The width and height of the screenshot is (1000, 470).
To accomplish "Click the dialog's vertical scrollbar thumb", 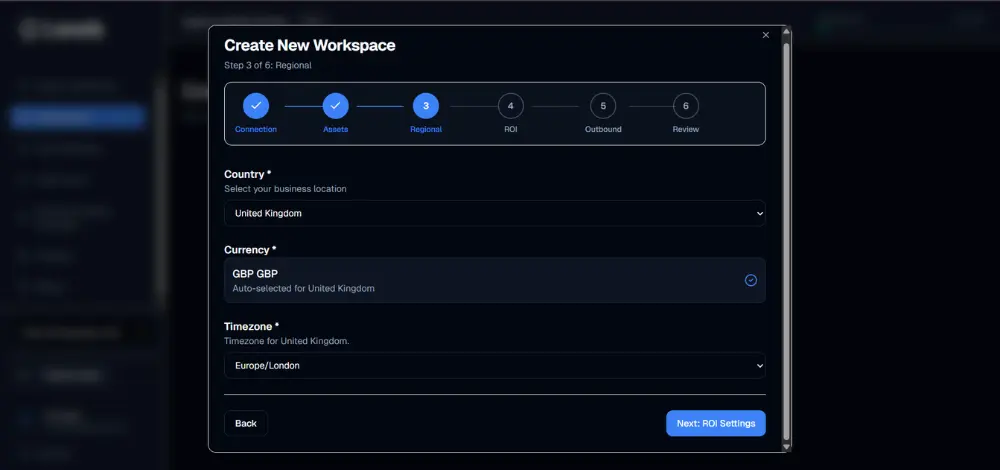I will pyautogui.click(x=786, y=241).
